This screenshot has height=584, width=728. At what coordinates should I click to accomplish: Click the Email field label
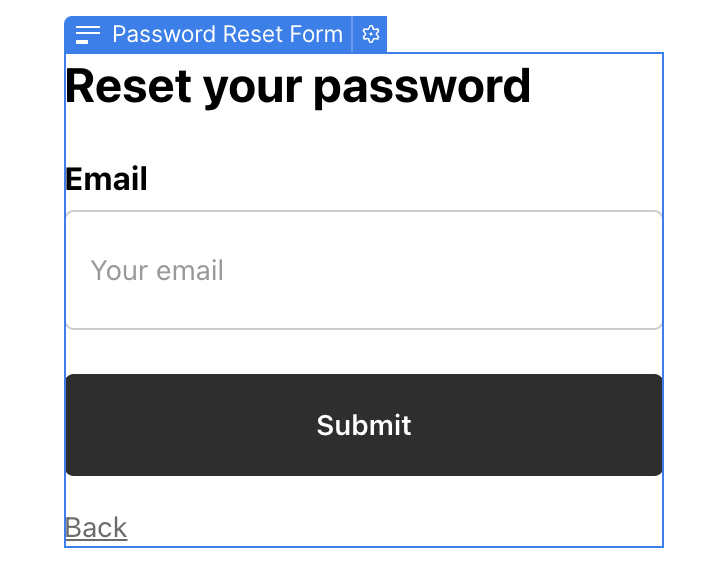106,179
